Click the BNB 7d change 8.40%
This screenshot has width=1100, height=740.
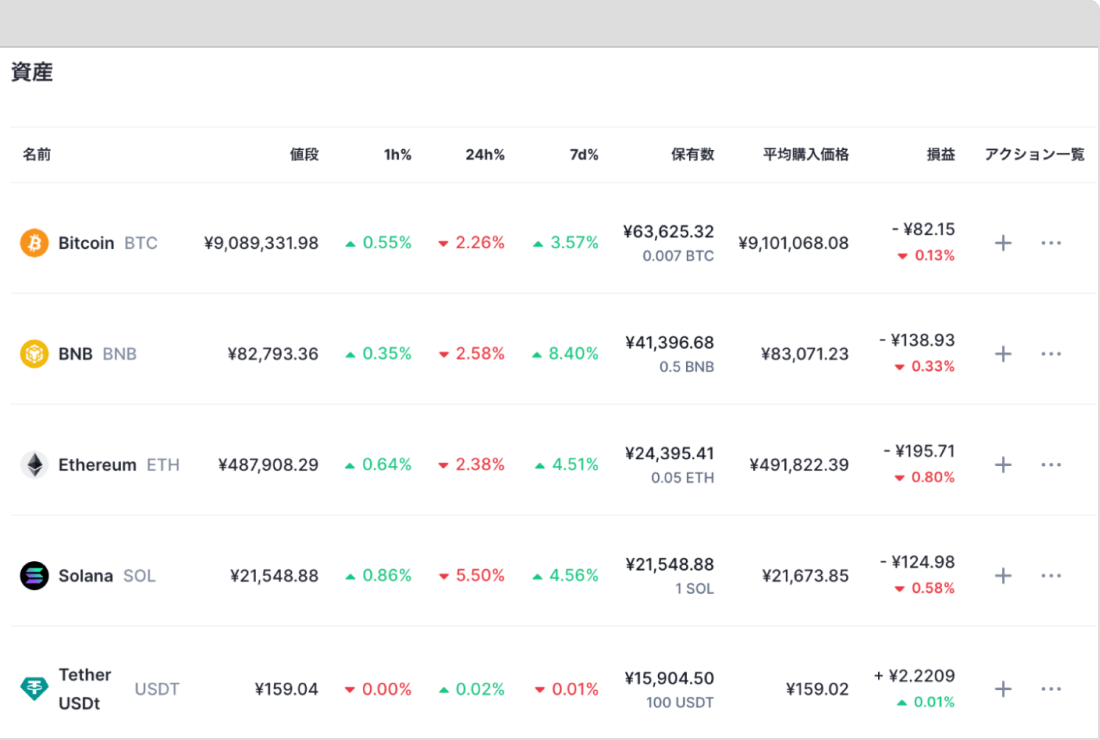[x=565, y=354]
